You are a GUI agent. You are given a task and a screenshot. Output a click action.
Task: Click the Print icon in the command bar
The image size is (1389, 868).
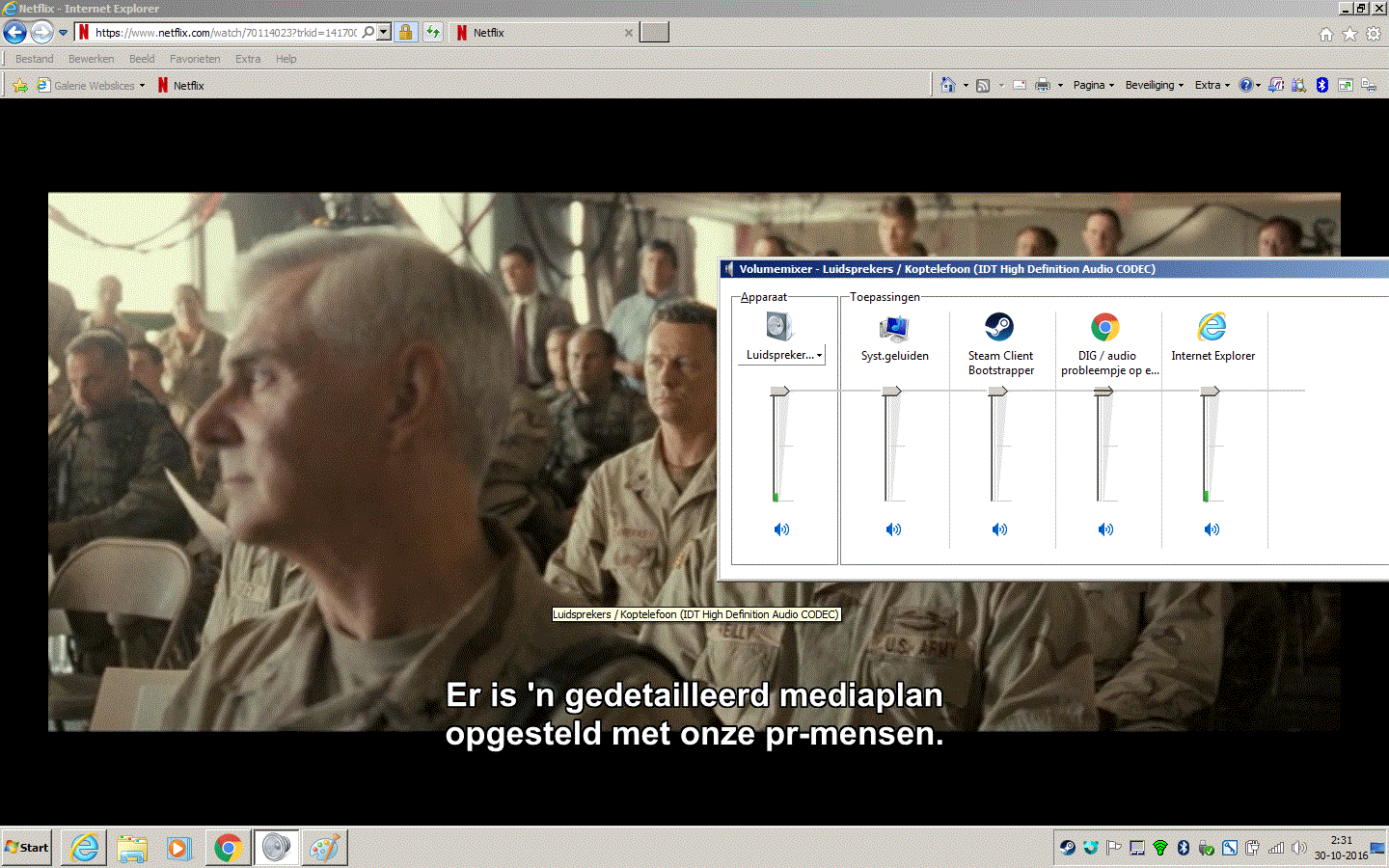click(1043, 85)
